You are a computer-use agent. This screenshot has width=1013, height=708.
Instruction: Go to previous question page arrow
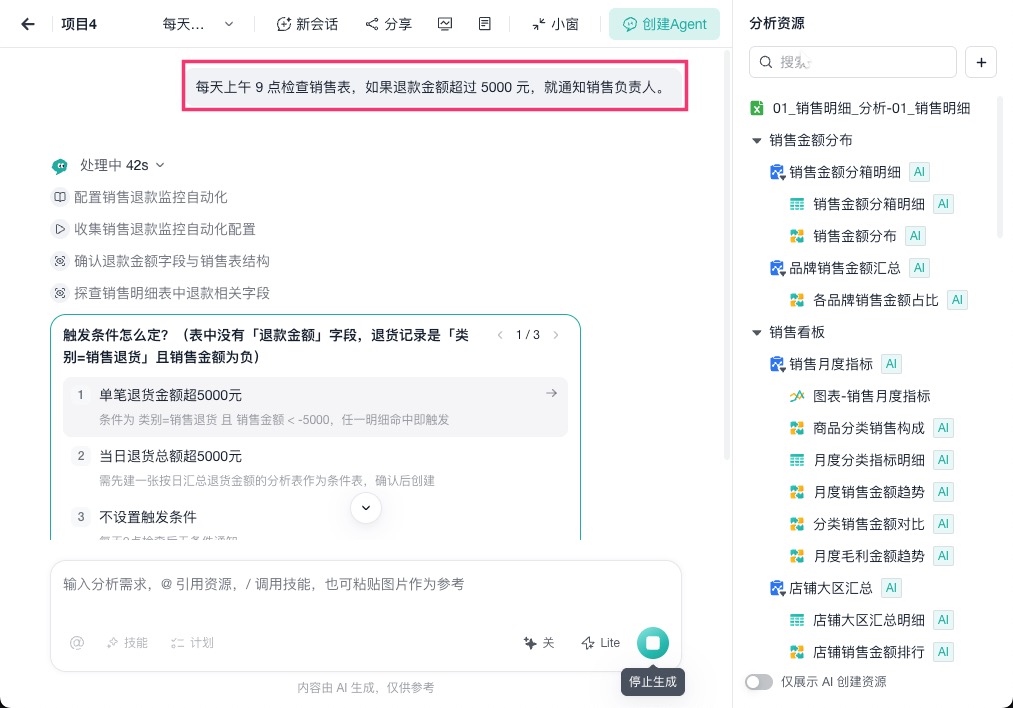tap(499, 335)
